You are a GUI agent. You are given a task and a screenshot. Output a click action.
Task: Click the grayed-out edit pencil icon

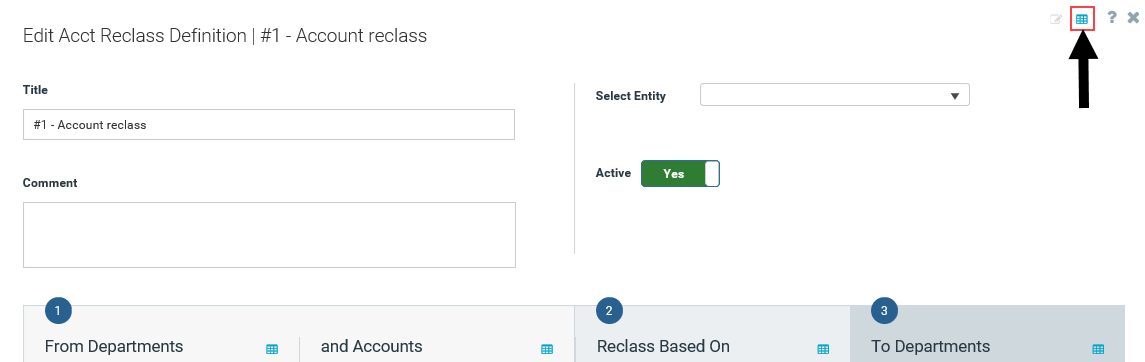[1056, 20]
